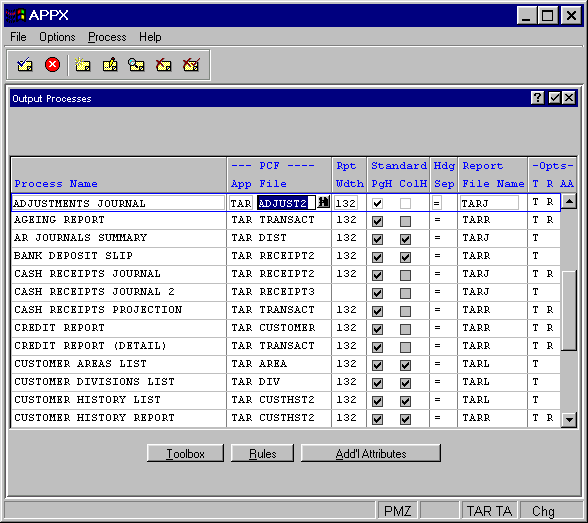This screenshot has width=588, height=523.
Task: Click the APPX application logo icon
Action: tap(15, 15)
